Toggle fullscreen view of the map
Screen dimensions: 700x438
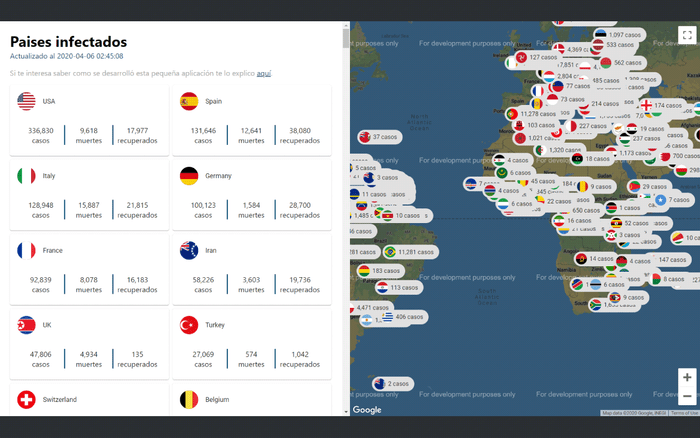[686, 35]
